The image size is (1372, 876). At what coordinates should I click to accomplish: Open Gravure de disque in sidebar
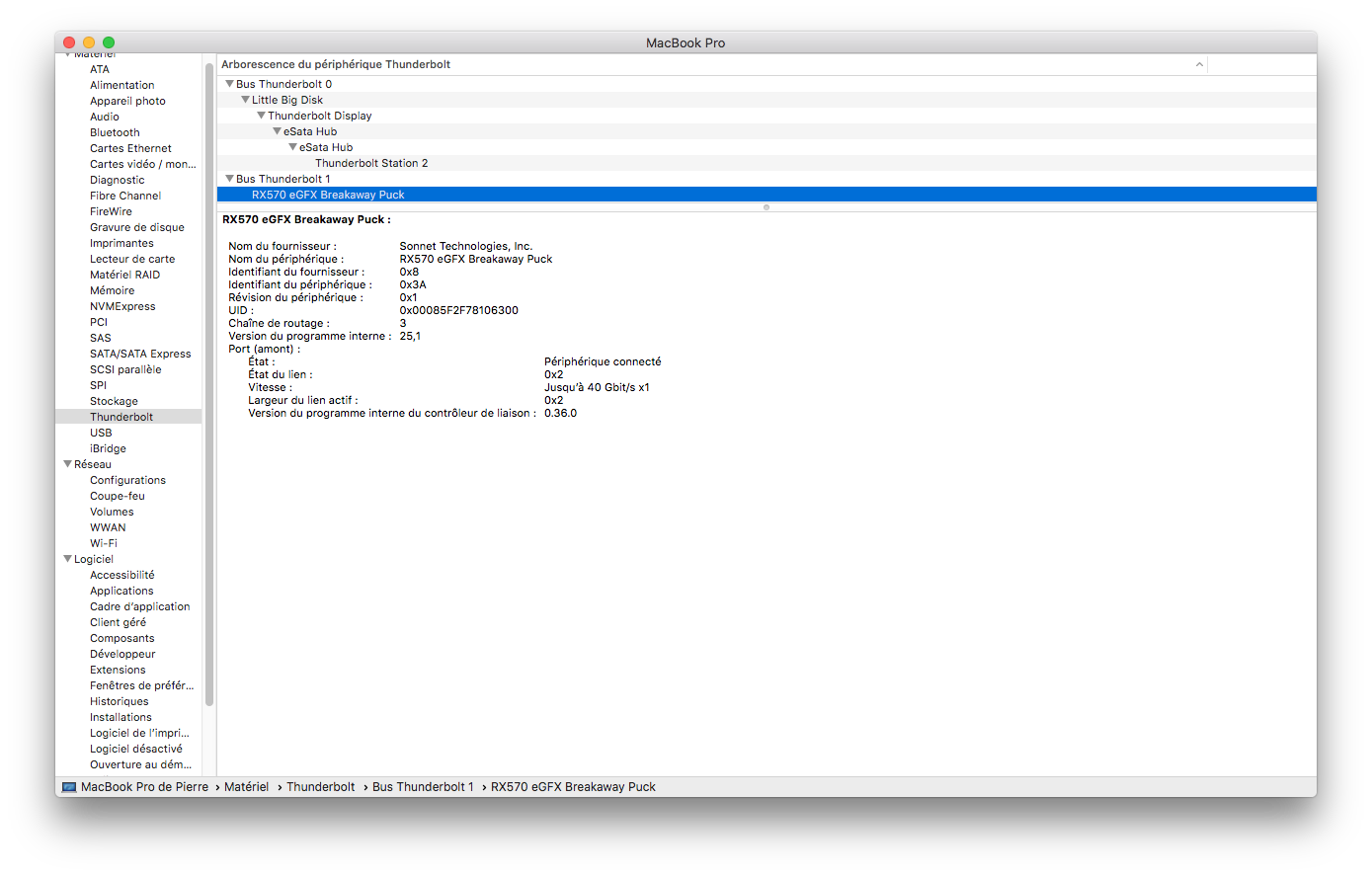(137, 227)
